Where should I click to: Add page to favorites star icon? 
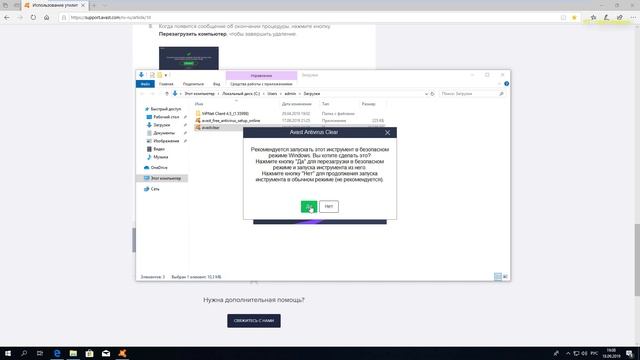click(x=574, y=18)
